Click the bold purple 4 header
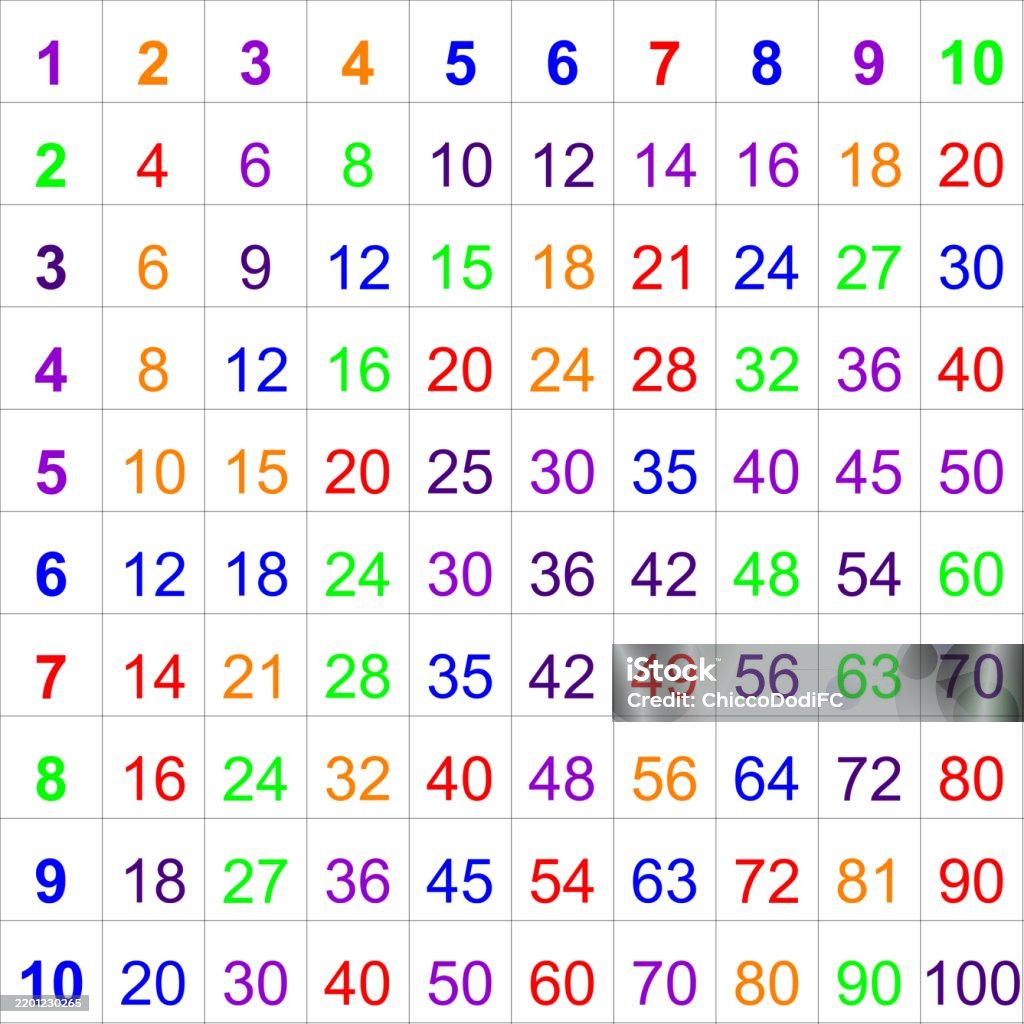1024x1024 pixels. (51, 370)
